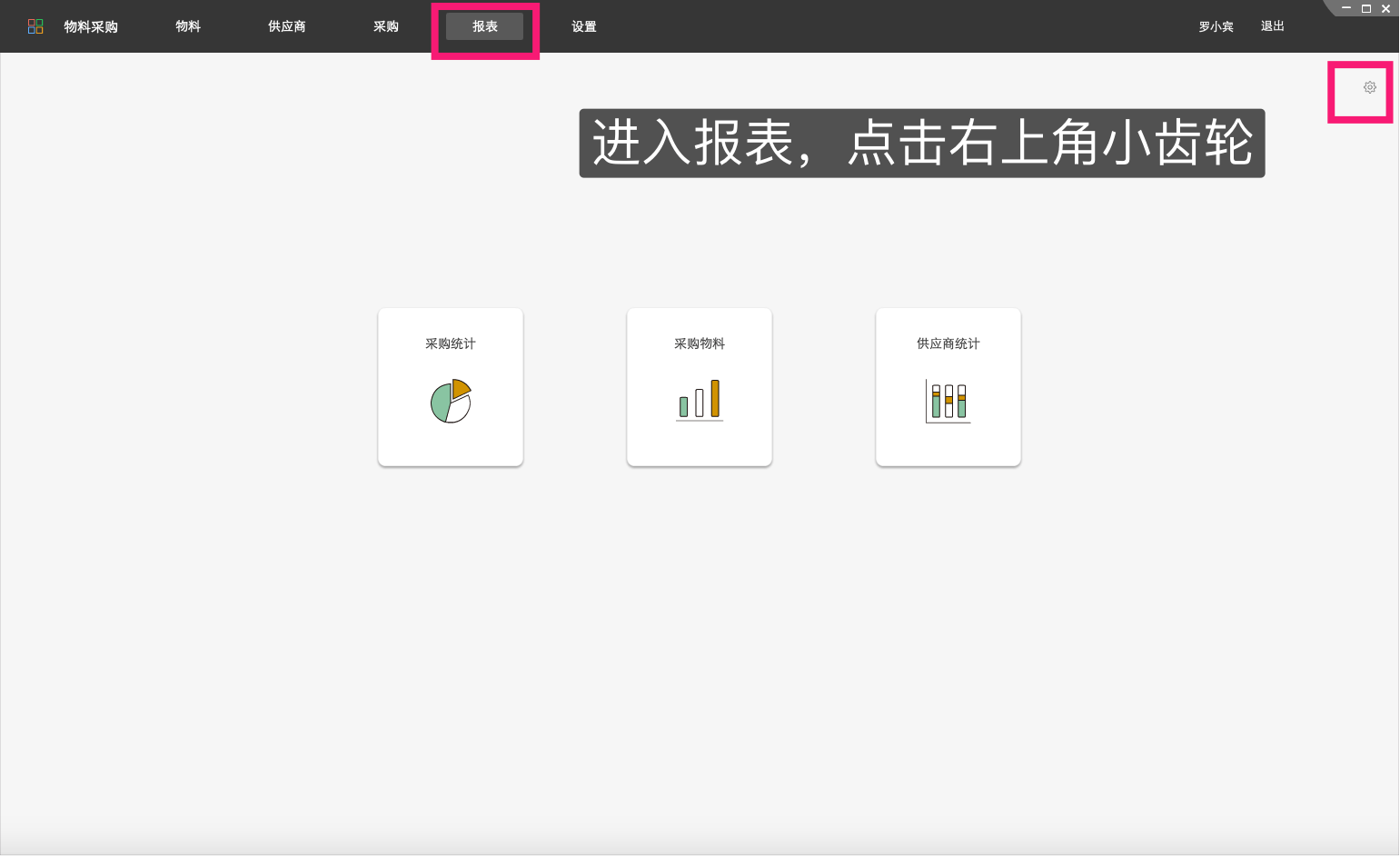
Task: Maximize the application window
Action: coord(1365,8)
